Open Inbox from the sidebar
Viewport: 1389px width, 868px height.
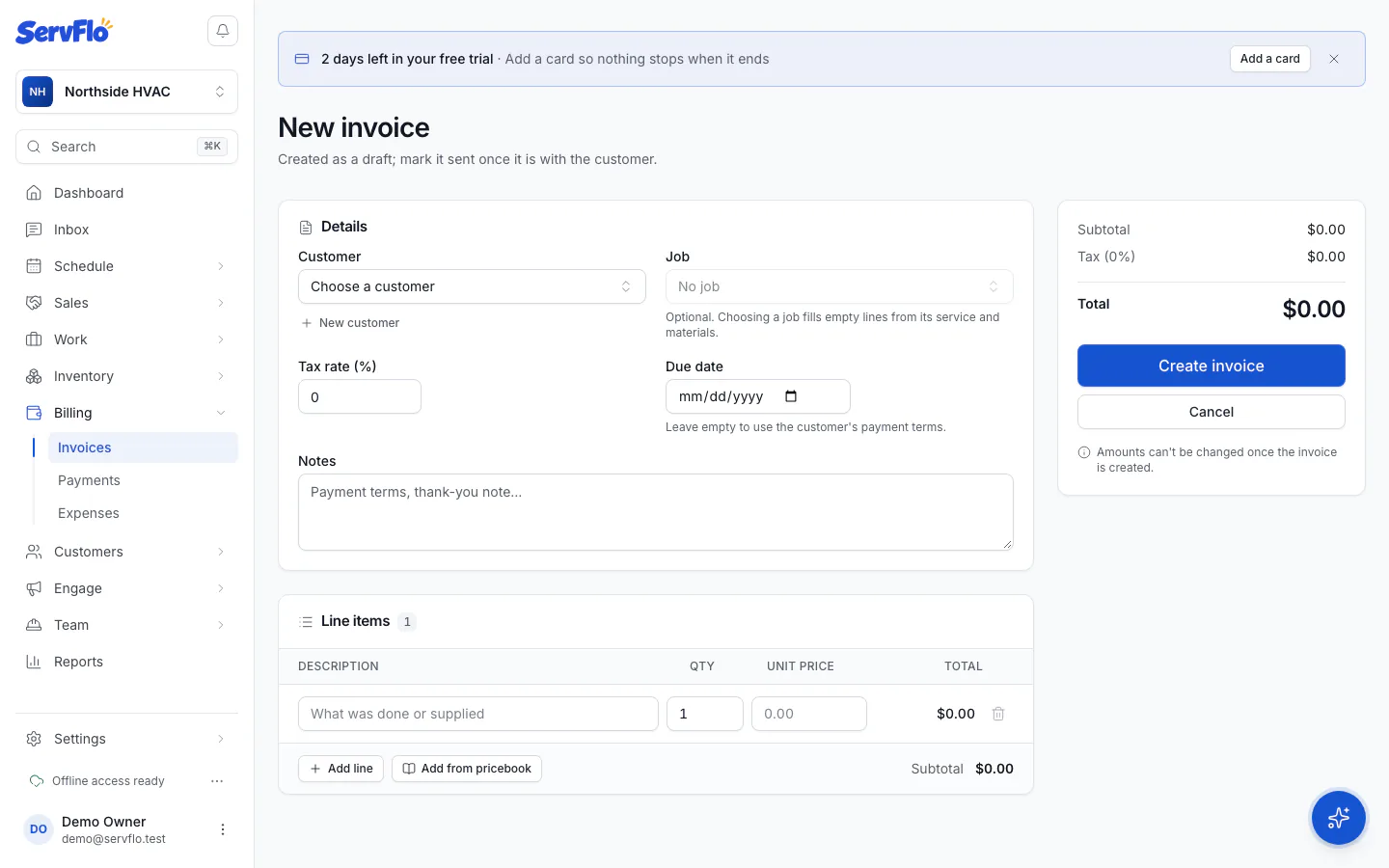tap(127, 230)
